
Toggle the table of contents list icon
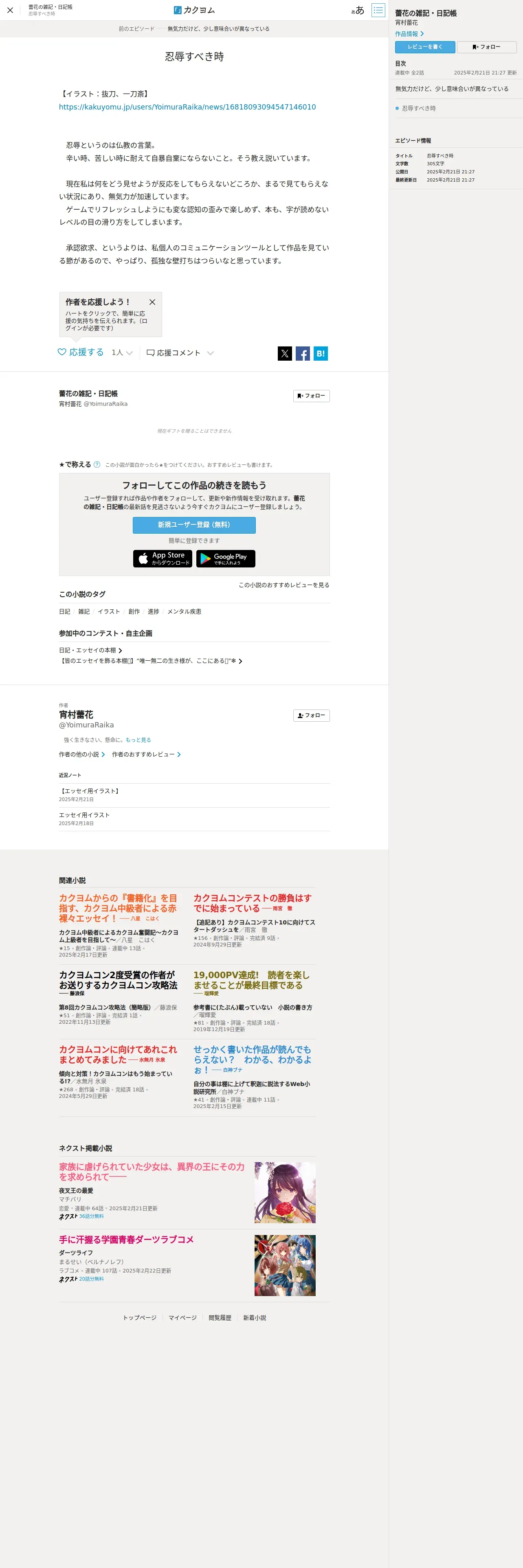click(x=378, y=10)
